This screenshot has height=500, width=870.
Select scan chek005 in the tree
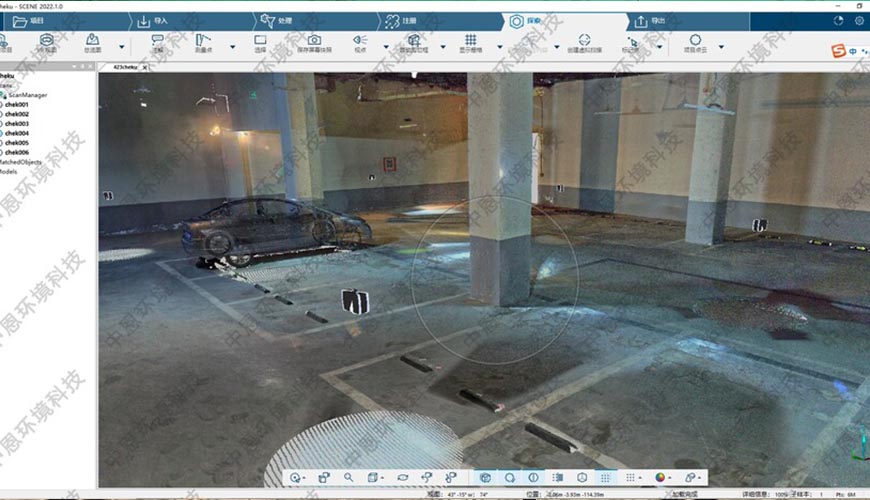tap(17, 143)
